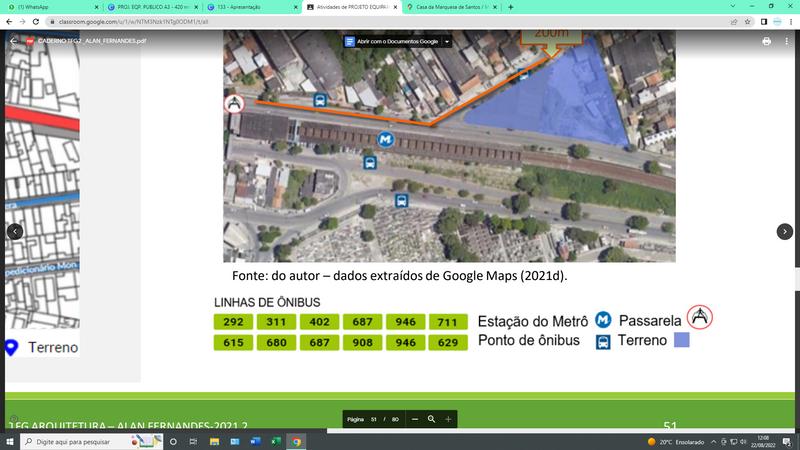Viewport: 800px width, 450px height.
Task: Open Cortana from the taskbar
Action: pyautogui.click(x=173, y=442)
